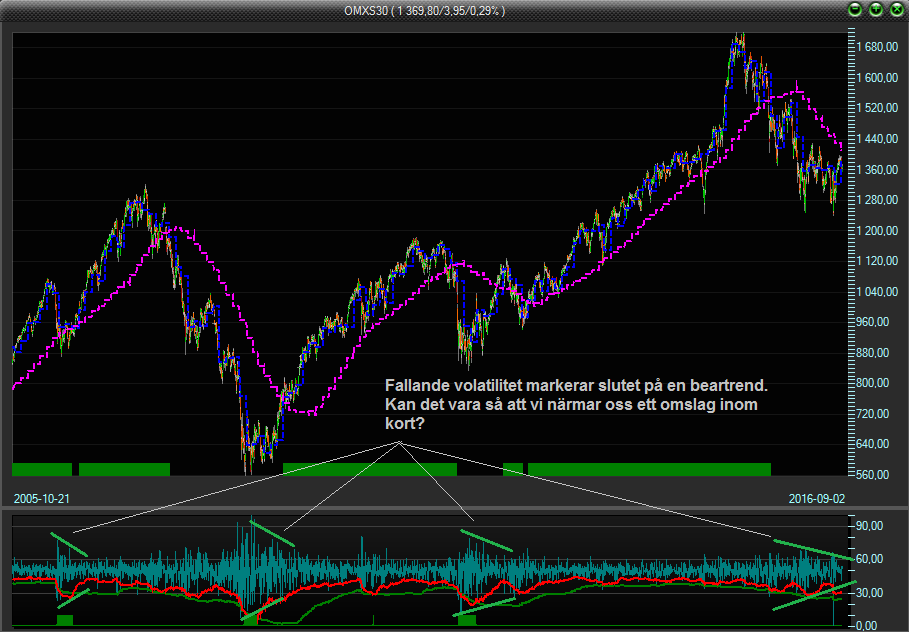Click price axis label 1 280,00
The width and height of the screenshot is (909, 632).
coord(877,199)
